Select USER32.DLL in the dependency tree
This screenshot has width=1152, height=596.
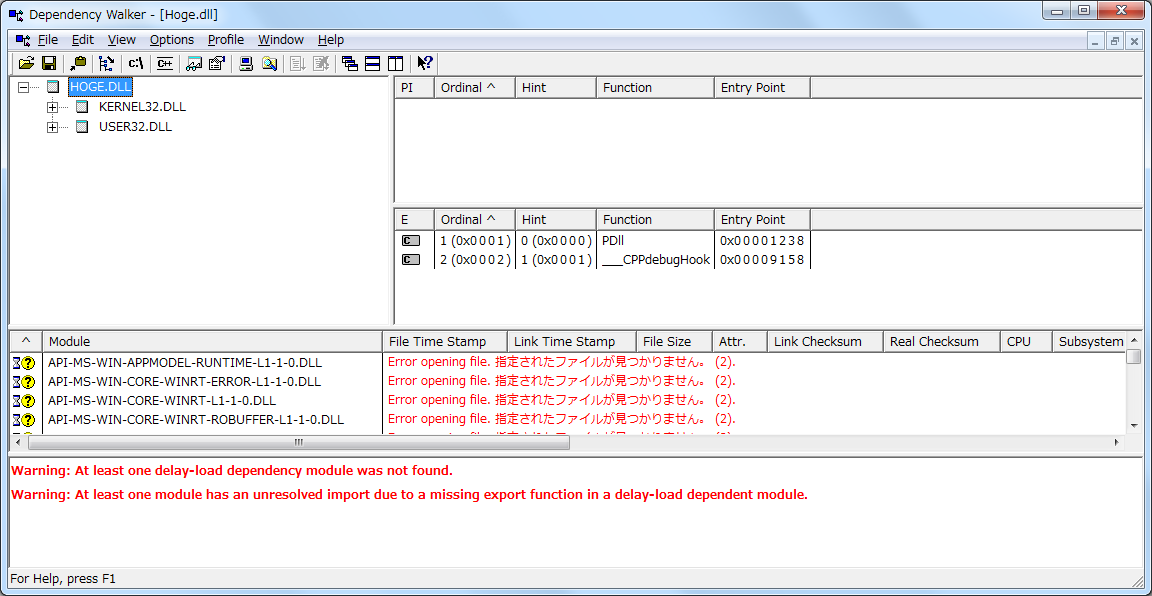click(135, 126)
